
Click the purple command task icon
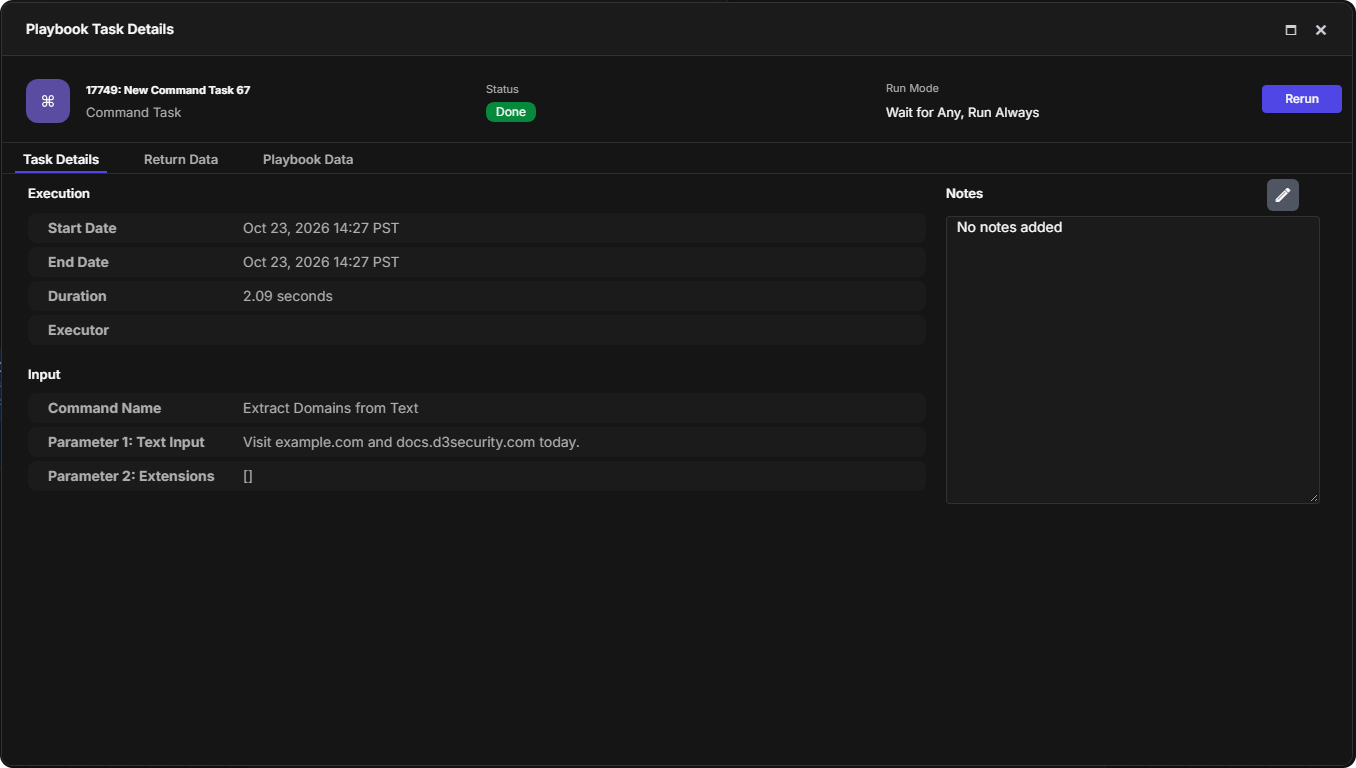pos(48,101)
